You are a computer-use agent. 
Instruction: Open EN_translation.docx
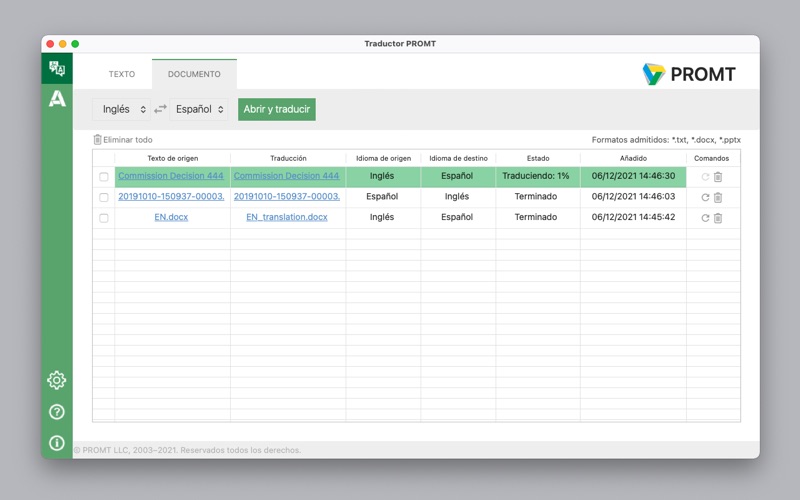point(287,217)
